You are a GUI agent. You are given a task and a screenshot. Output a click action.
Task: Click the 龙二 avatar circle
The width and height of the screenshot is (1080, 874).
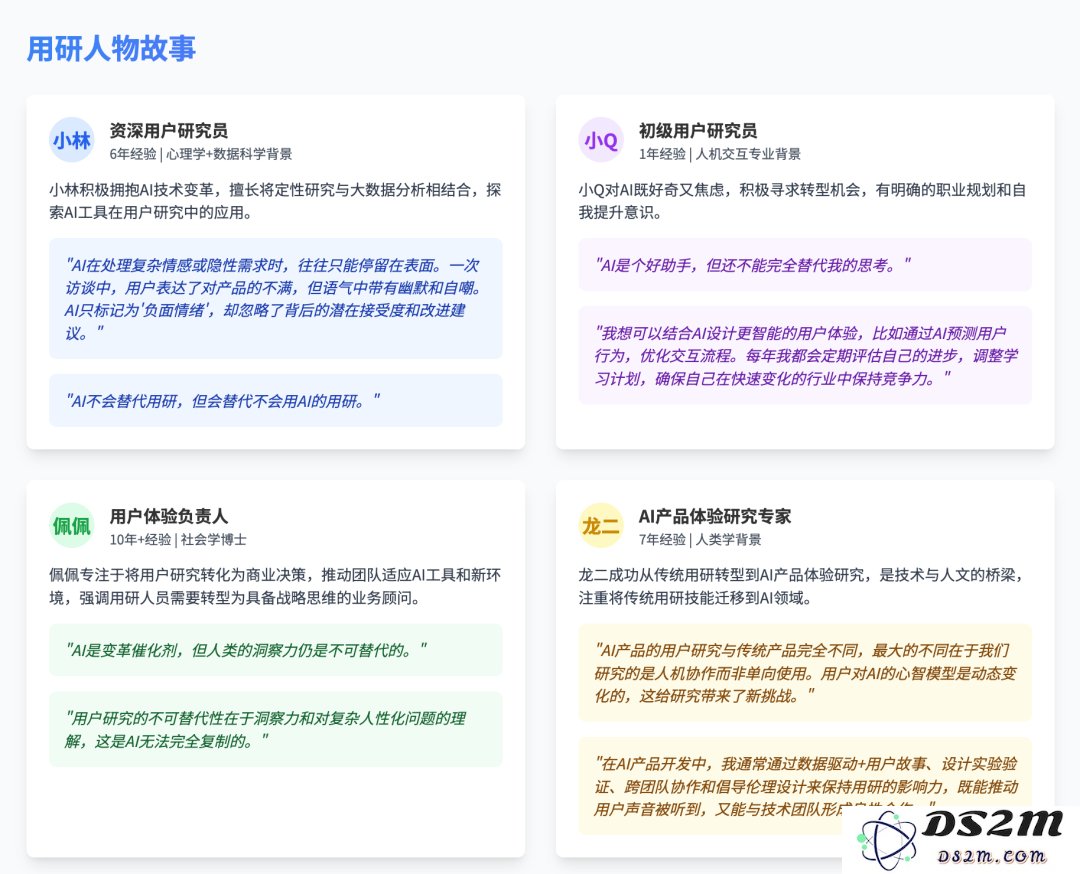pyautogui.click(x=601, y=526)
